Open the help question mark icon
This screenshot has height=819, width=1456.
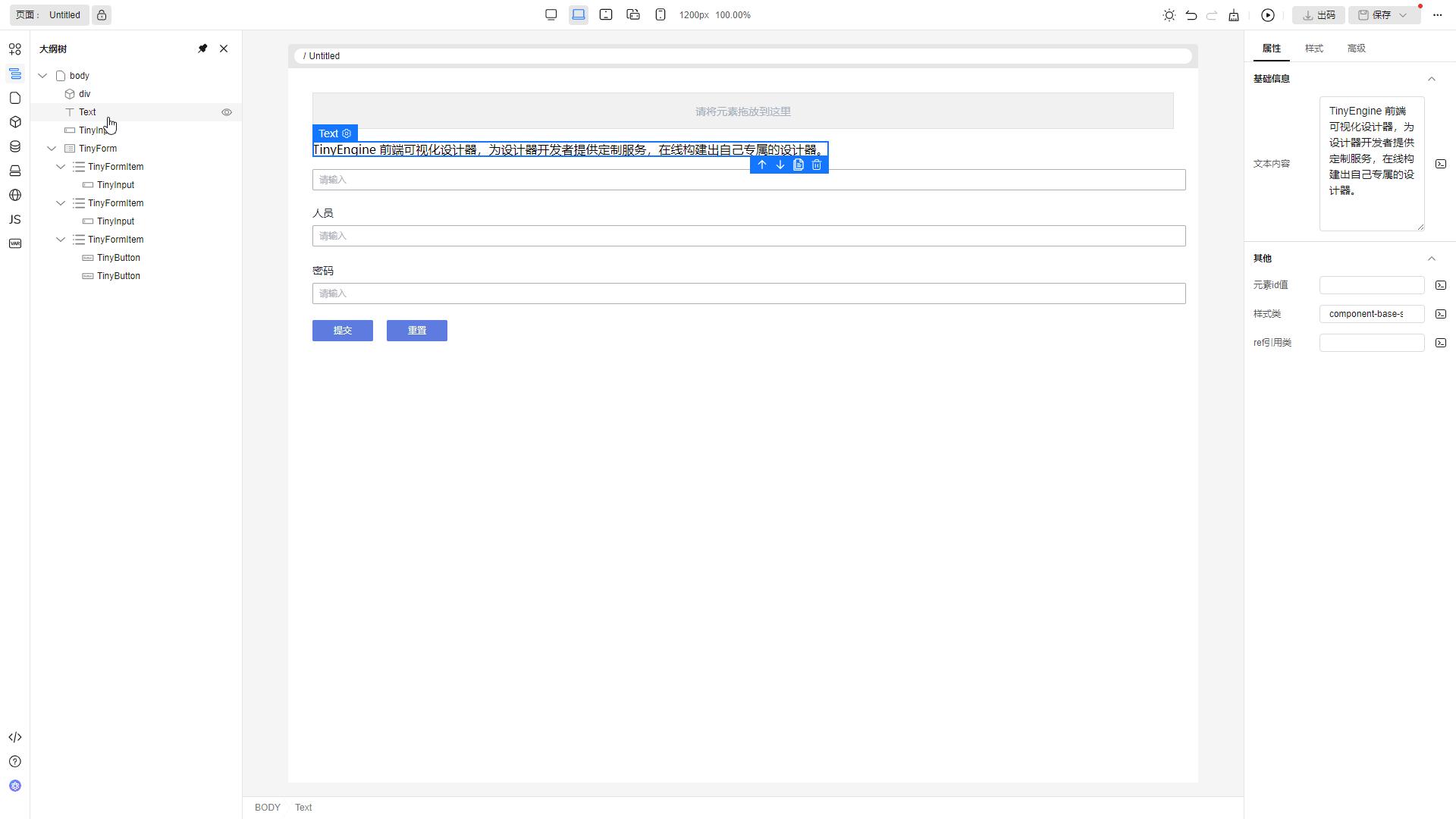click(x=14, y=761)
